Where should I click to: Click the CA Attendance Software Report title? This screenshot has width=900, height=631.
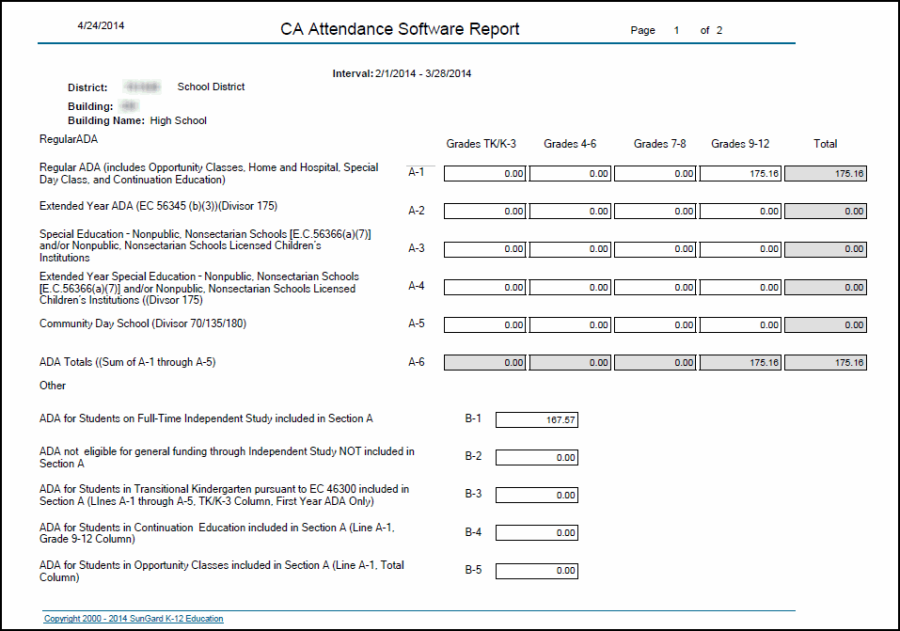(400, 29)
